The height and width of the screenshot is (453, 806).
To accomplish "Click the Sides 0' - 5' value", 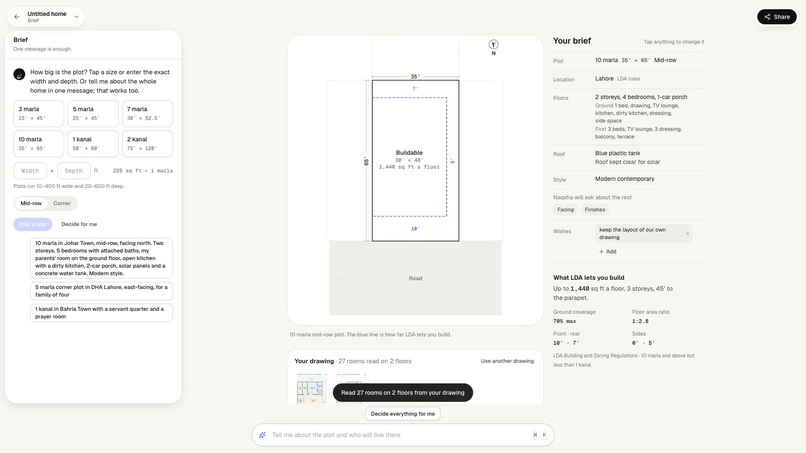I will [643, 343].
